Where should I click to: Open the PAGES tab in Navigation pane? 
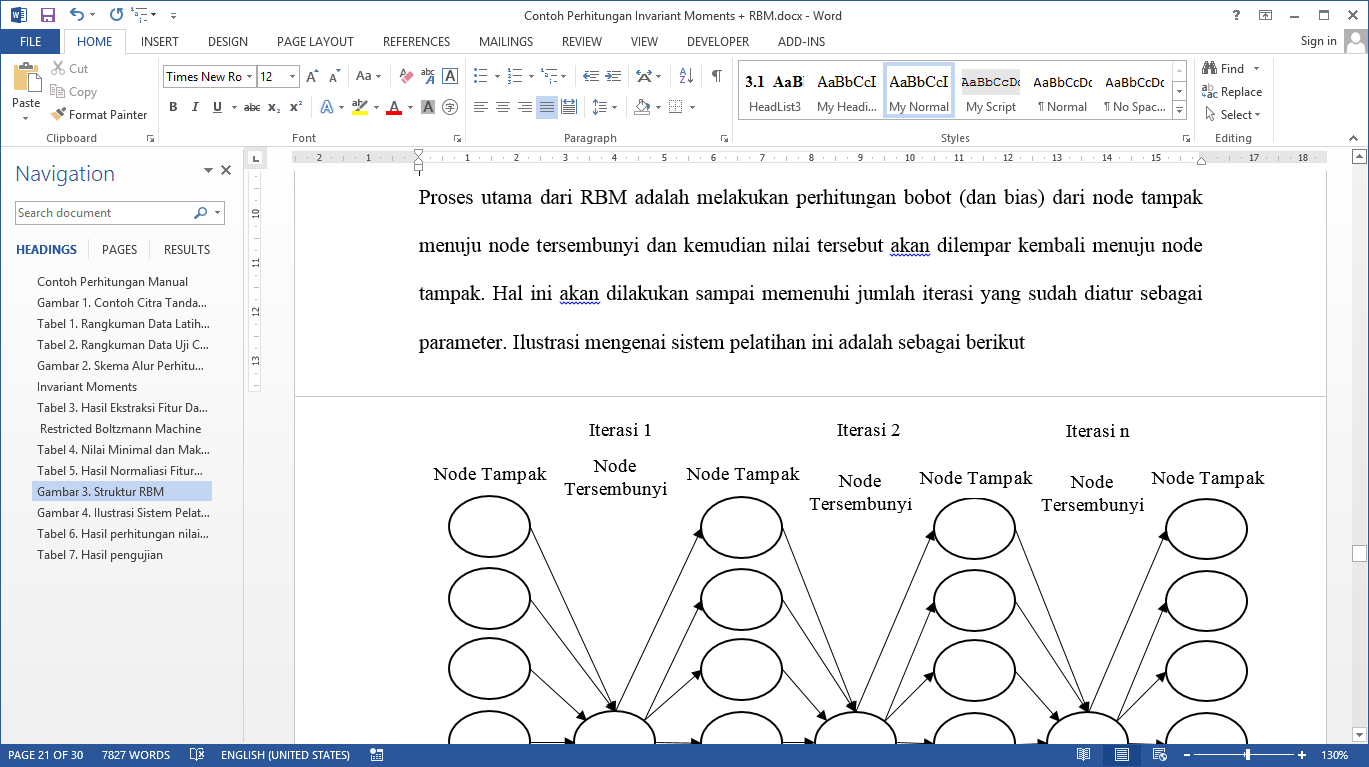point(119,250)
